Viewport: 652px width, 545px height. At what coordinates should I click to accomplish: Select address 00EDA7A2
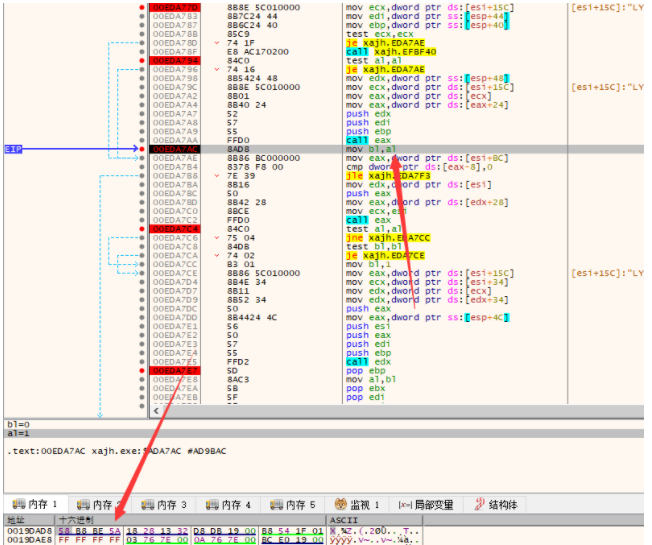175,96
